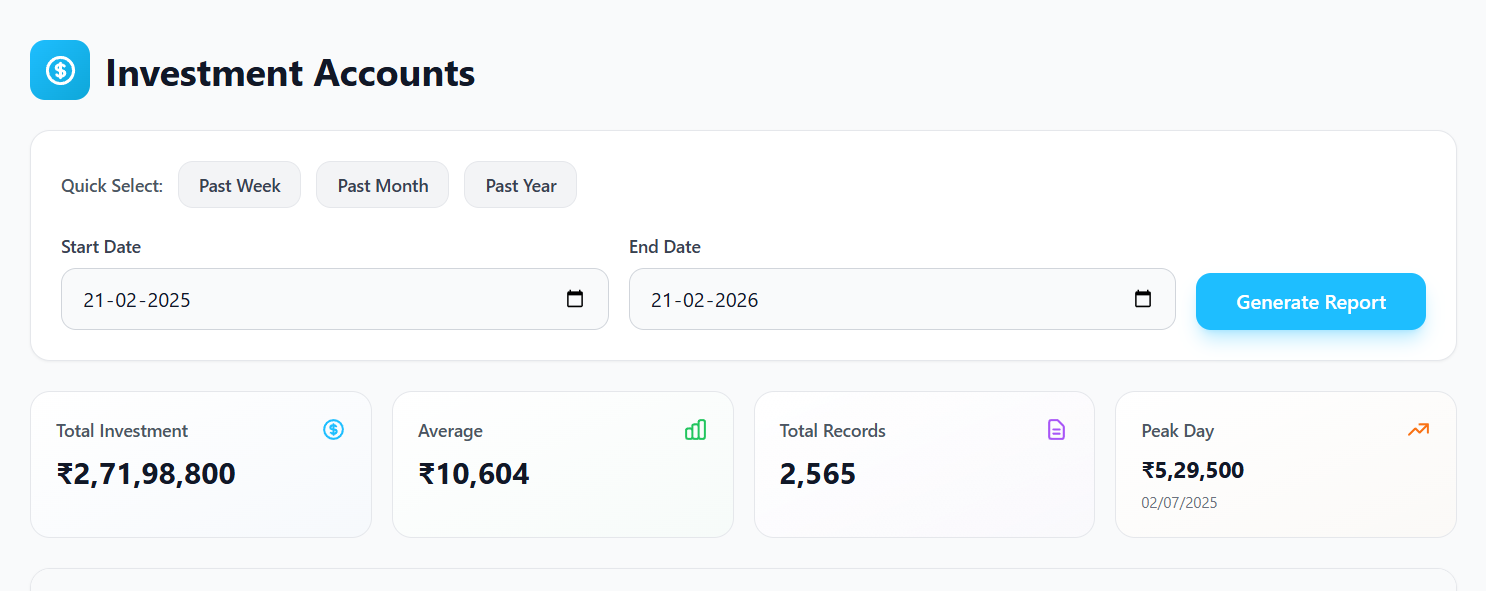Click inside the Start Date input field
Viewport: 1486px width, 591px height.
point(300,298)
